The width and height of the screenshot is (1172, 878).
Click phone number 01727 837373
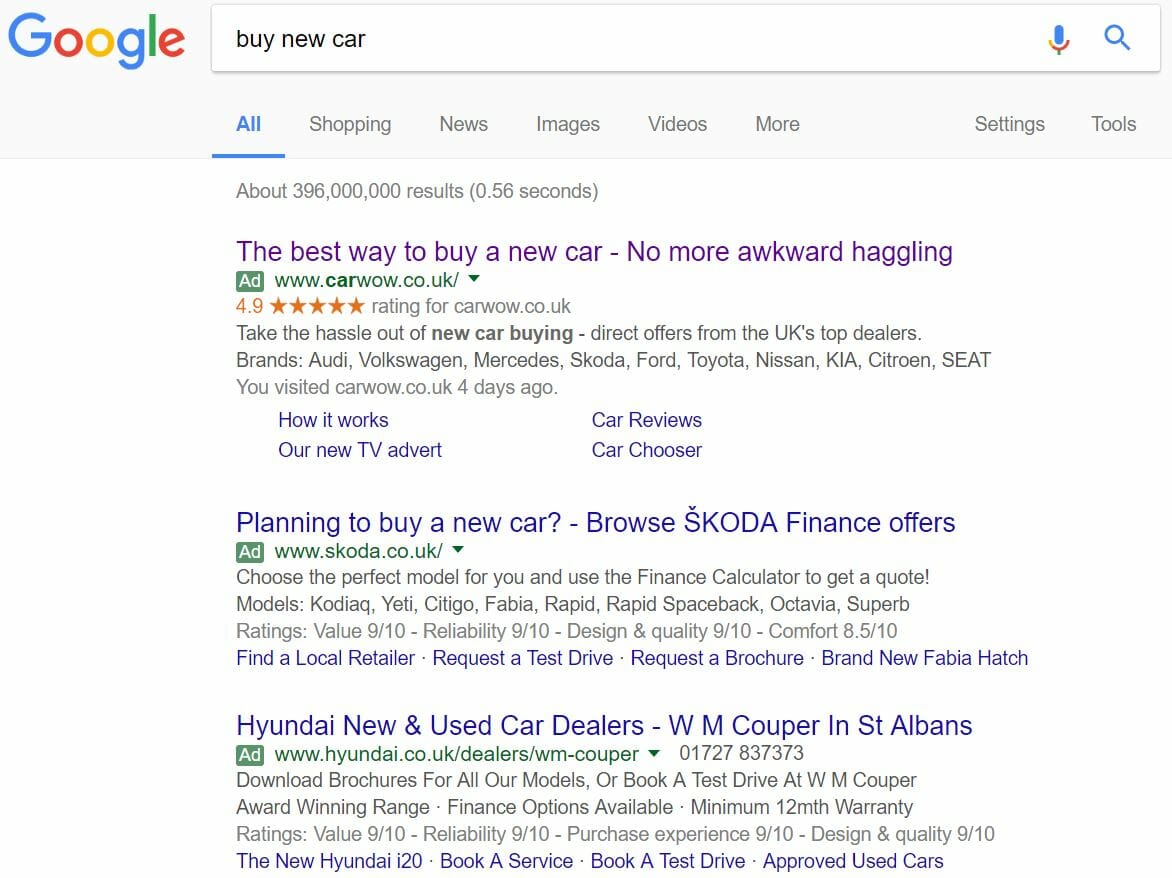tap(741, 753)
